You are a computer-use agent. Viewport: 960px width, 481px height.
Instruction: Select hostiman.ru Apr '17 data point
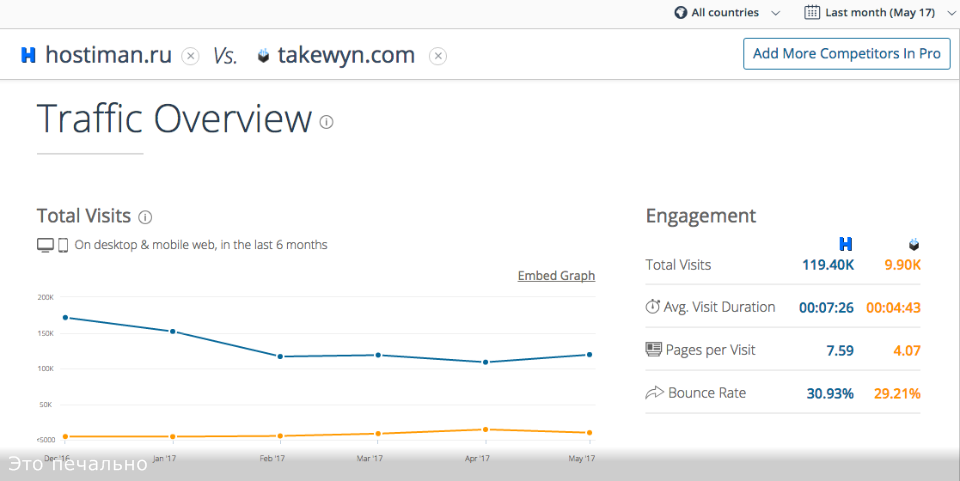[x=486, y=362]
